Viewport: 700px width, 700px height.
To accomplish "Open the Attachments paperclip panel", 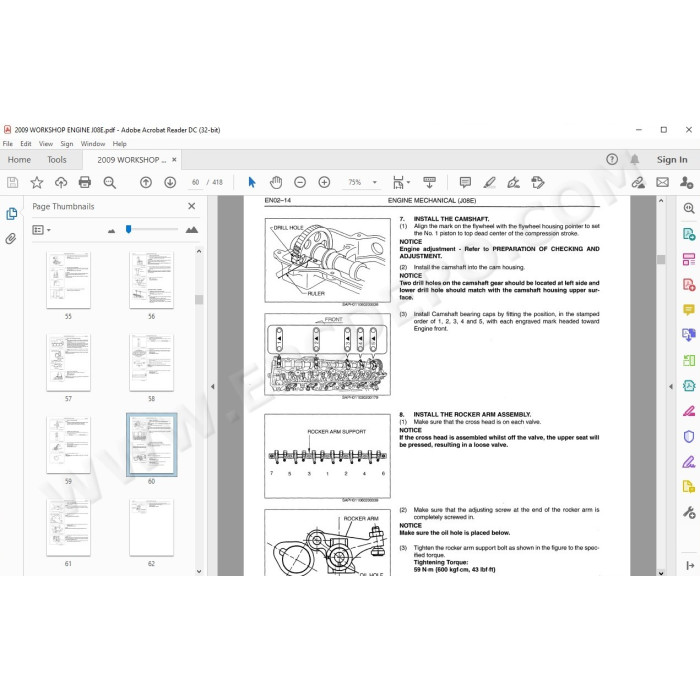I will pos(11,238).
